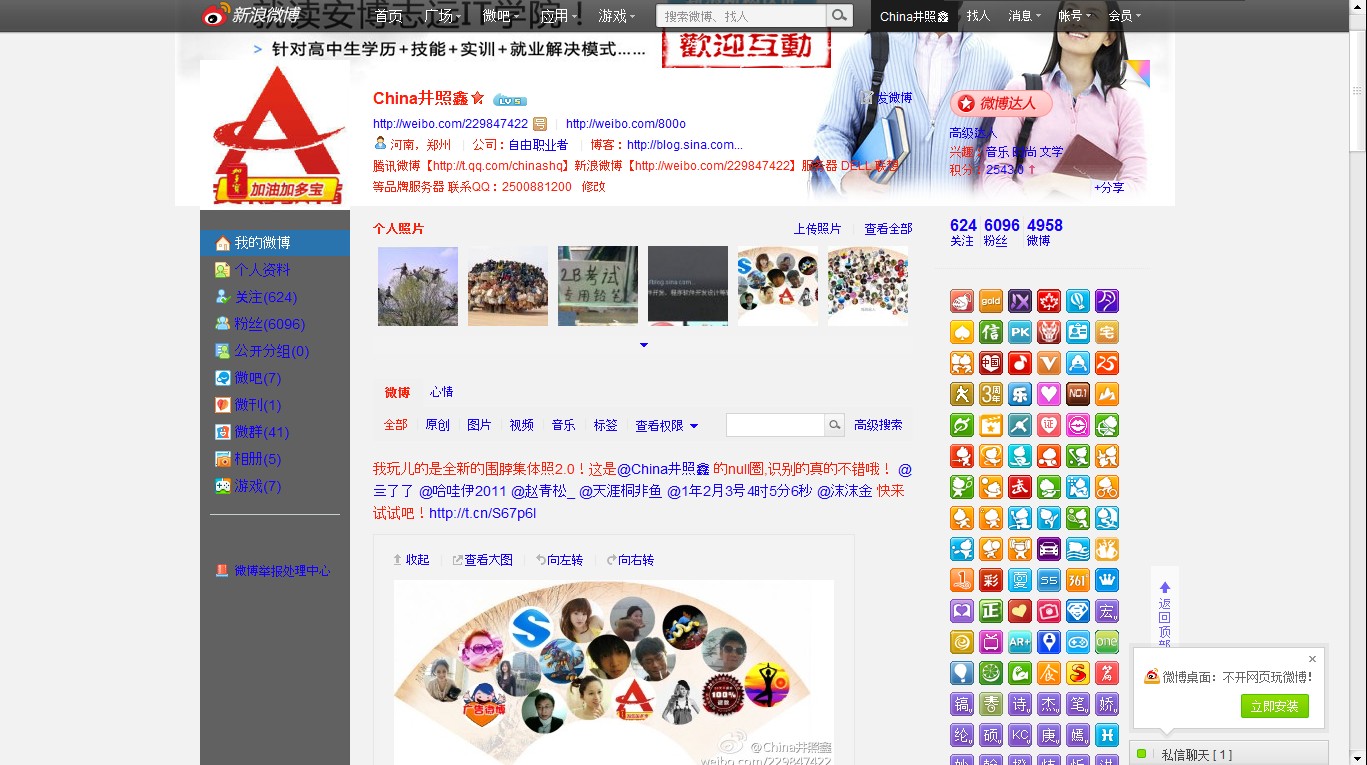Screen dimensions: 1367x765
Task: Click the green 'one' badge
Action: [x=1107, y=642]
